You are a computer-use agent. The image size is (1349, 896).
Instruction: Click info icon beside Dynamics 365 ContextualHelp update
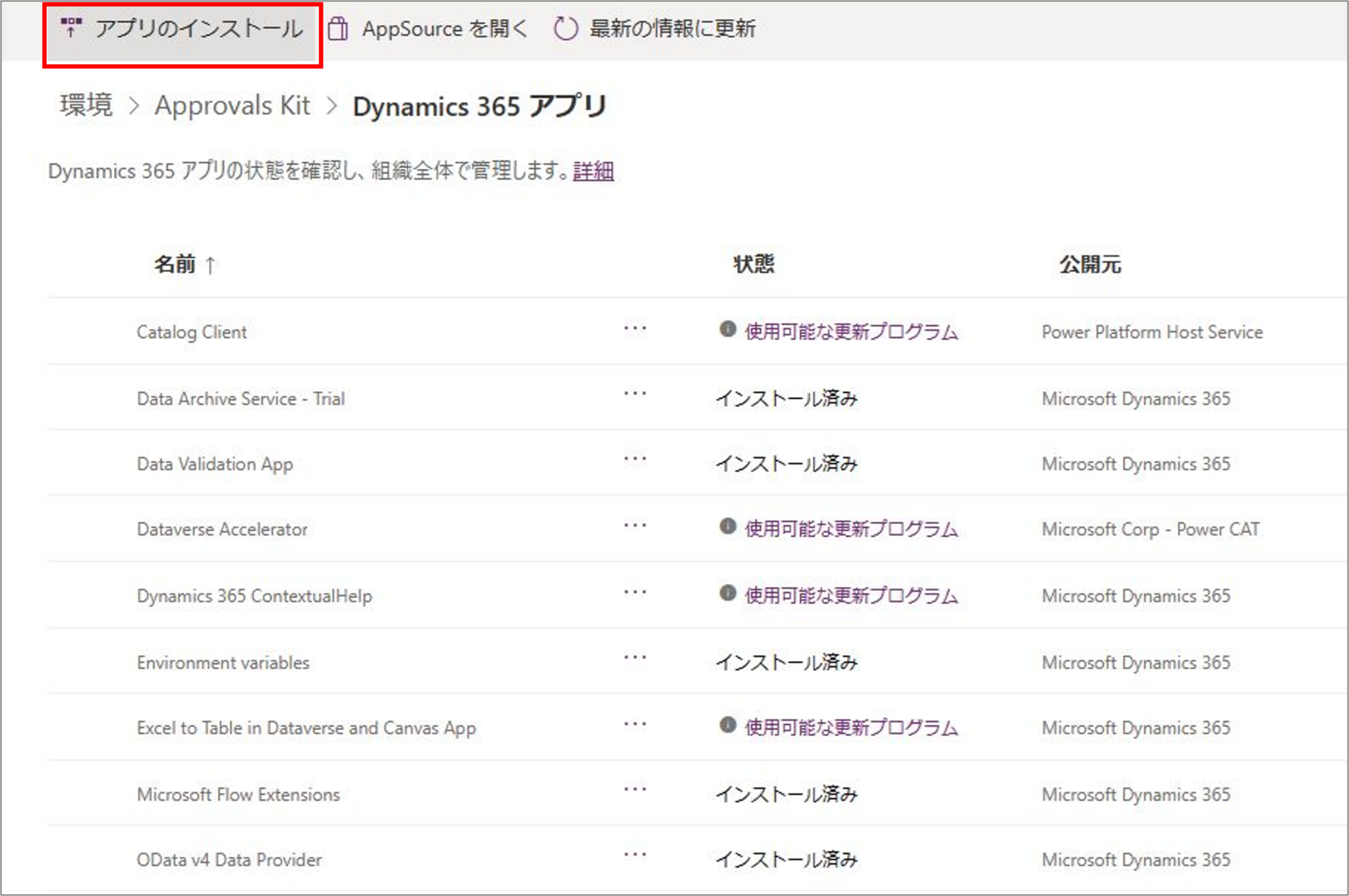tap(727, 593)
